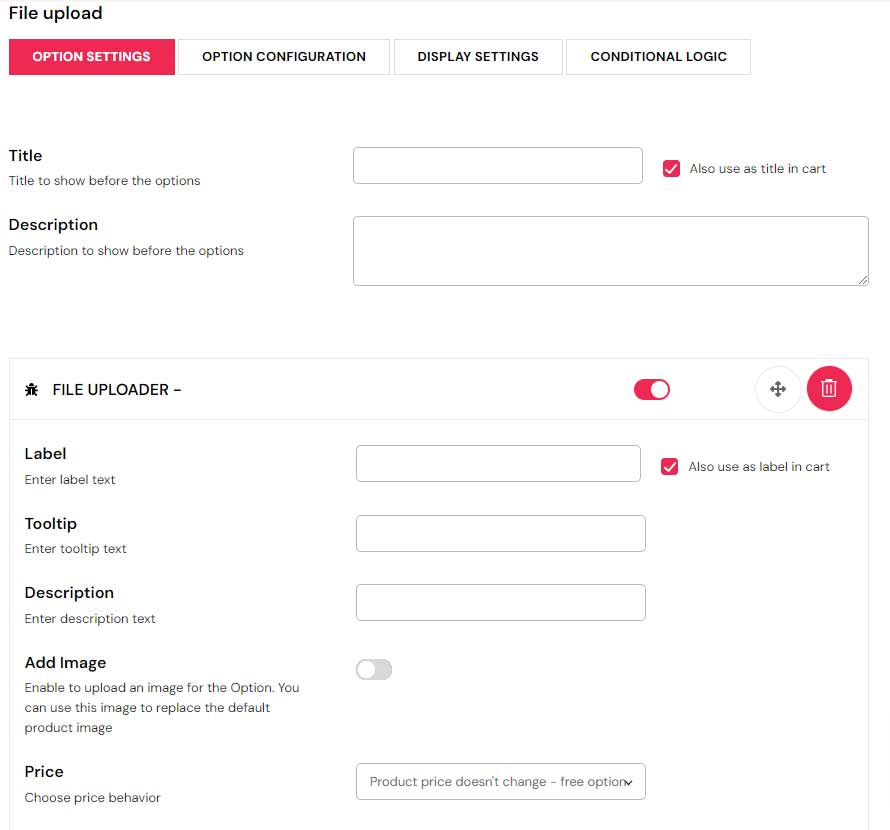Focus the Title input field
This screenshot has width=890, height=830.
click(x=497, y=166)
